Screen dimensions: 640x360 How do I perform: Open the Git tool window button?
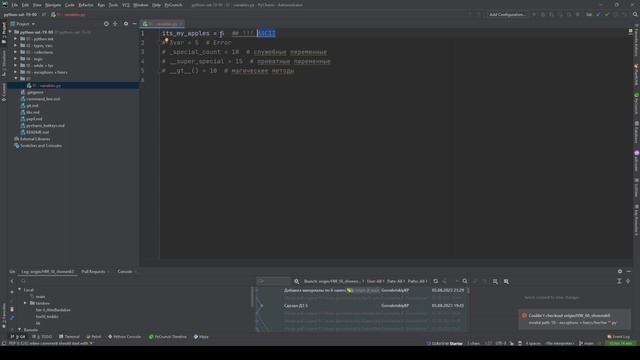point(18,337)
